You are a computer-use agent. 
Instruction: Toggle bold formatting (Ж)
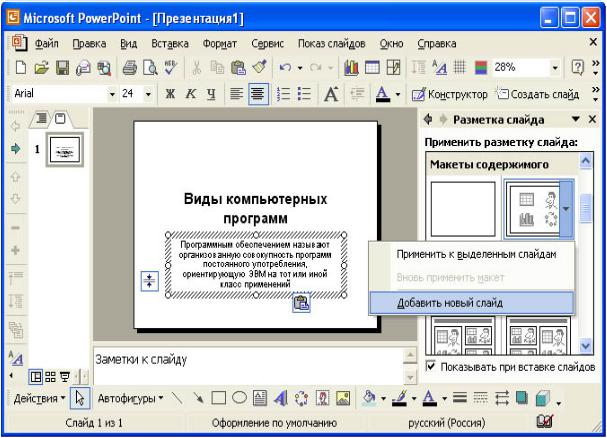click(170, 94)
